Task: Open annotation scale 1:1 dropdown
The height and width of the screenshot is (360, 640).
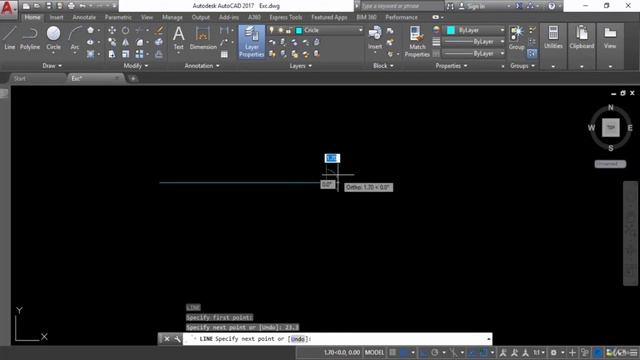Action: pos(539,352)
